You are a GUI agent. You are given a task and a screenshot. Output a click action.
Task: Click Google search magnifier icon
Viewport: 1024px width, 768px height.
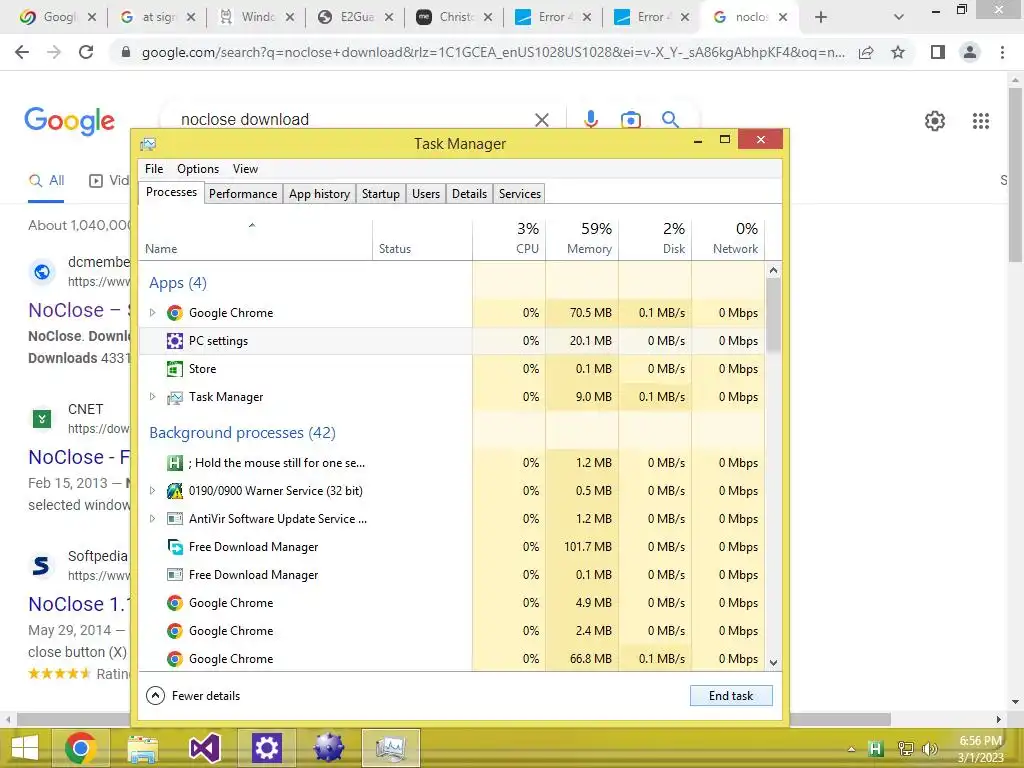click(x=670, y=120)
